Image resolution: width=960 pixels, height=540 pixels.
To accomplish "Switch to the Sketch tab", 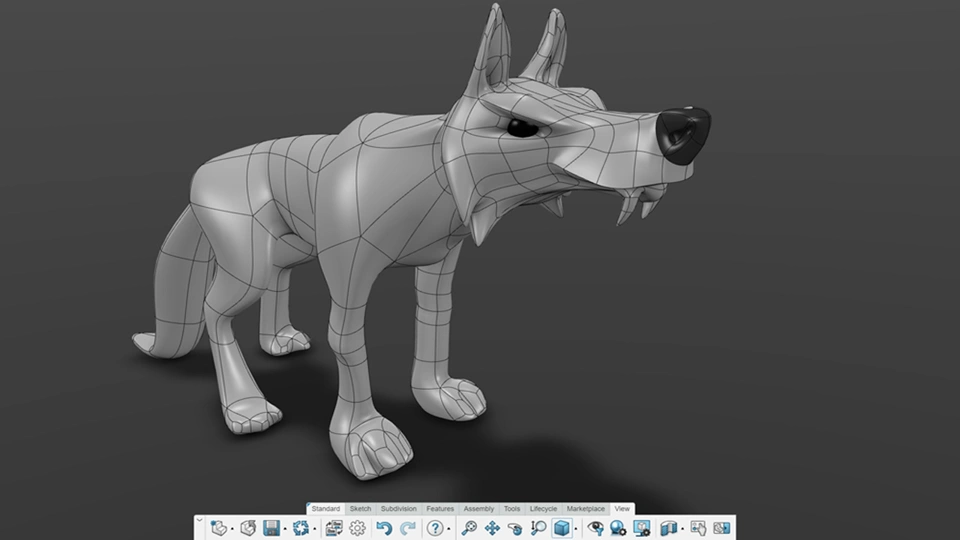I will coord(360,509).
